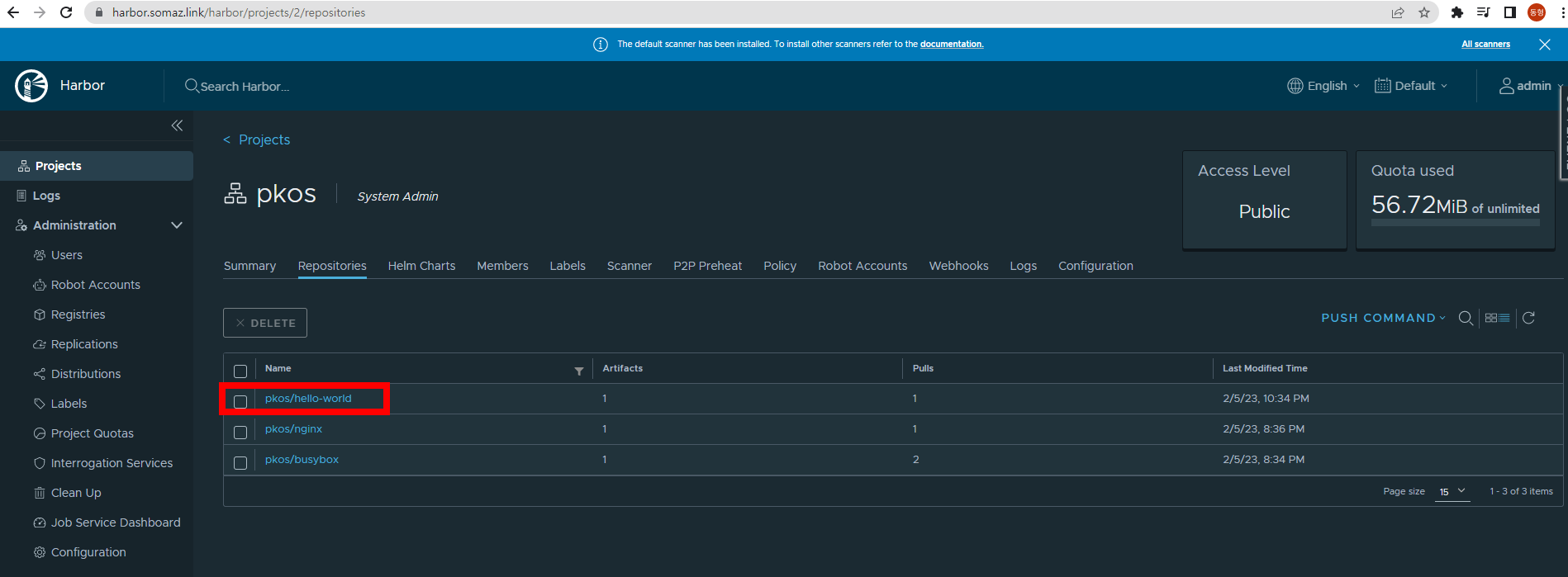Change the page size dropdown
1568x577 pixels.
1452,491
